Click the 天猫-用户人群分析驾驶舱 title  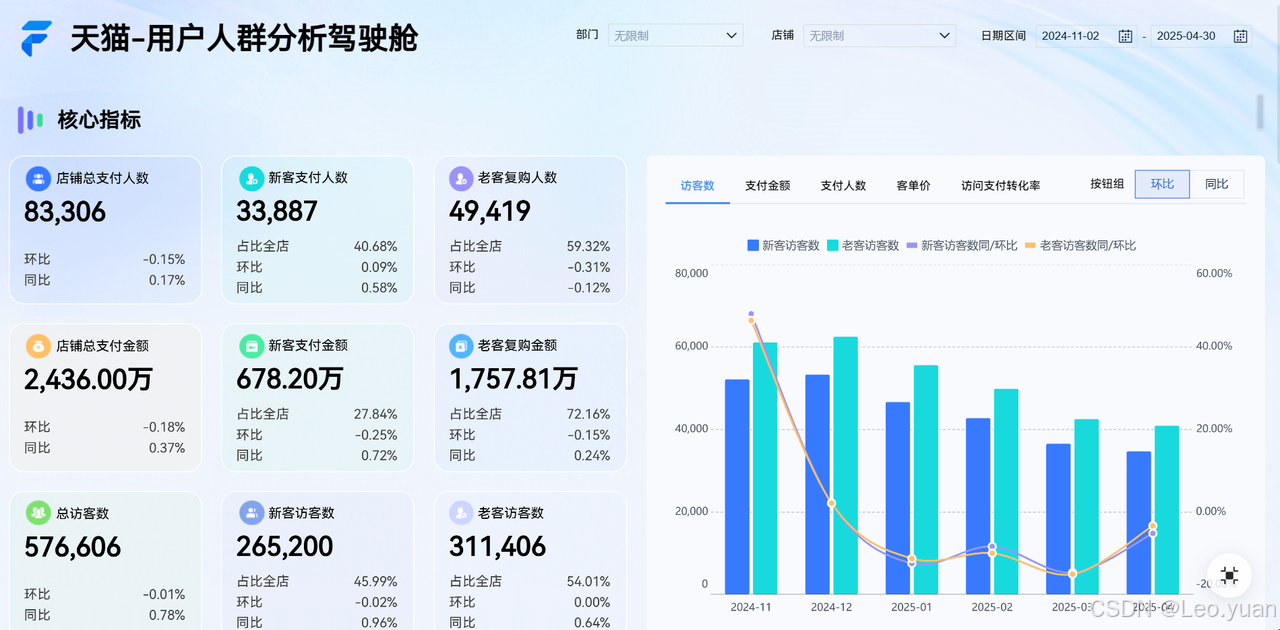pyautogui.click(x=244, y=38)
